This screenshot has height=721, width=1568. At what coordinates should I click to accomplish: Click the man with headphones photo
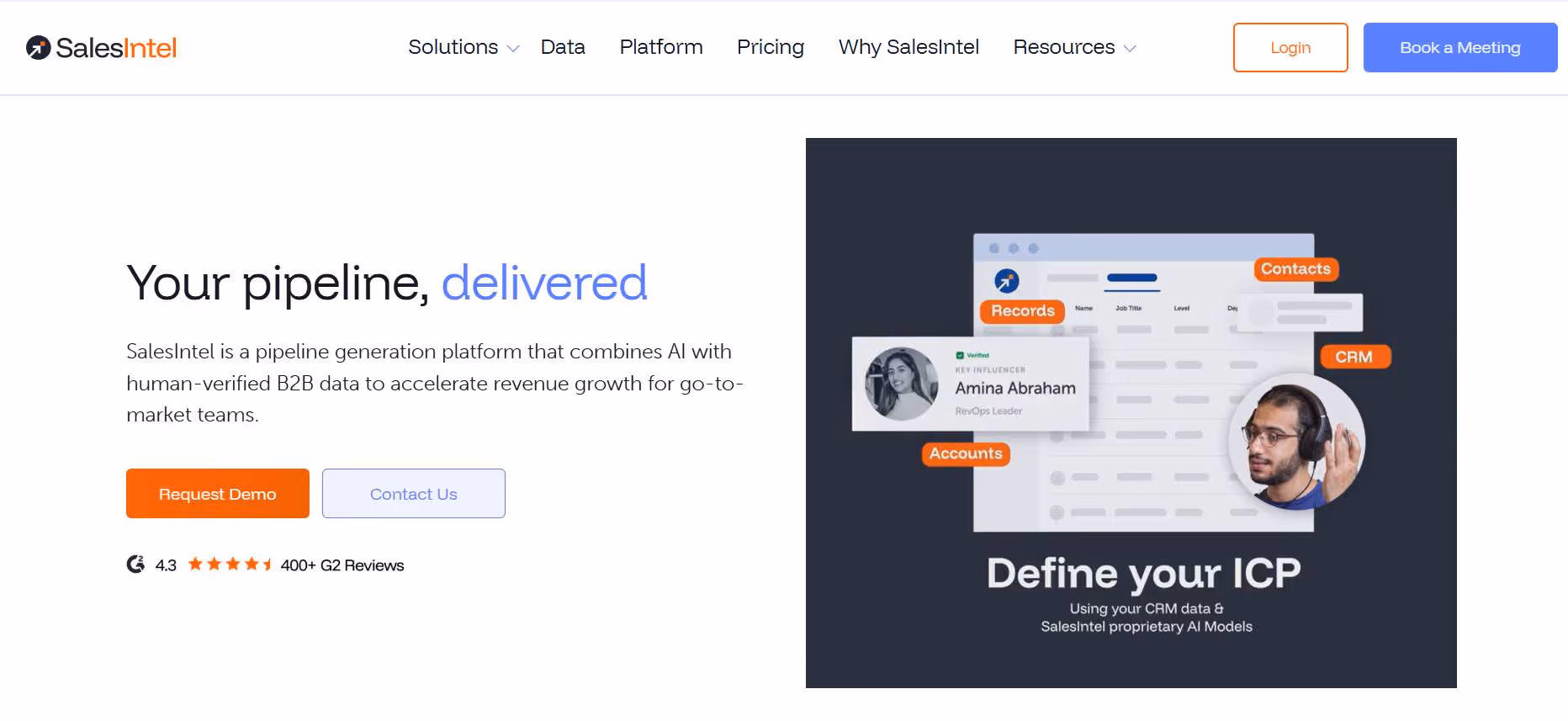(1296, 442)
